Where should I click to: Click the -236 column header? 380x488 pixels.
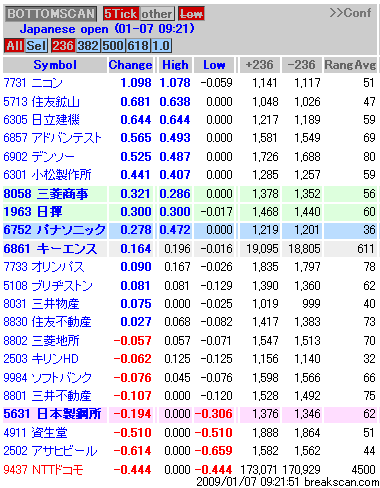(301, 64)
